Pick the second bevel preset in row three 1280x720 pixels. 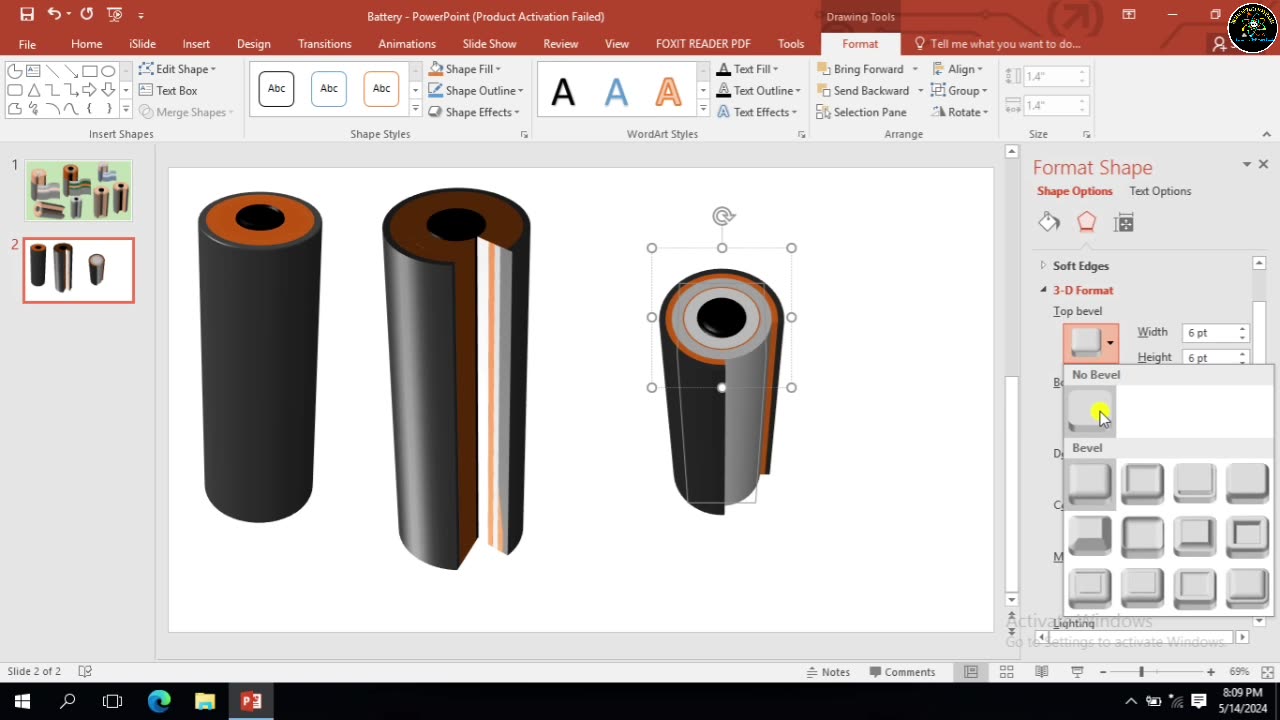pyautogui.click(x=1142, y=588)
